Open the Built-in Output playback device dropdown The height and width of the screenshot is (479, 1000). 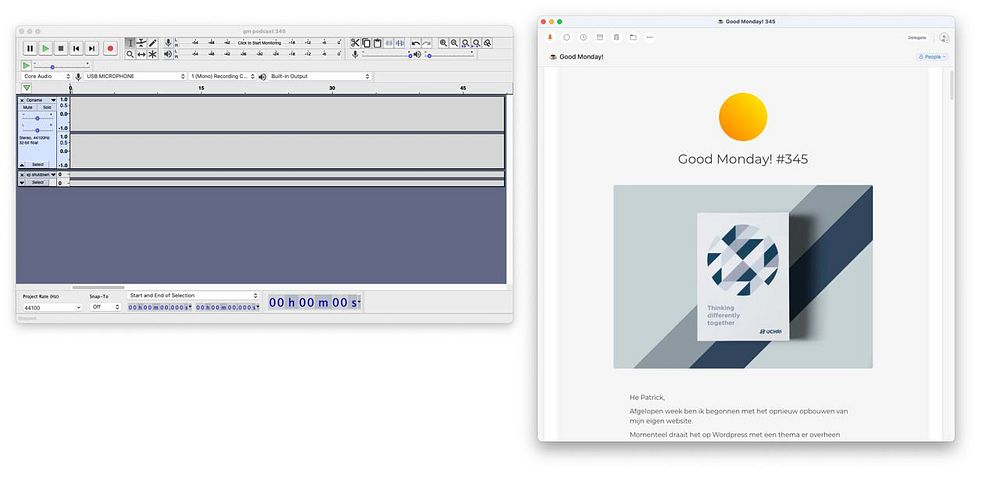tap(320, 77)
